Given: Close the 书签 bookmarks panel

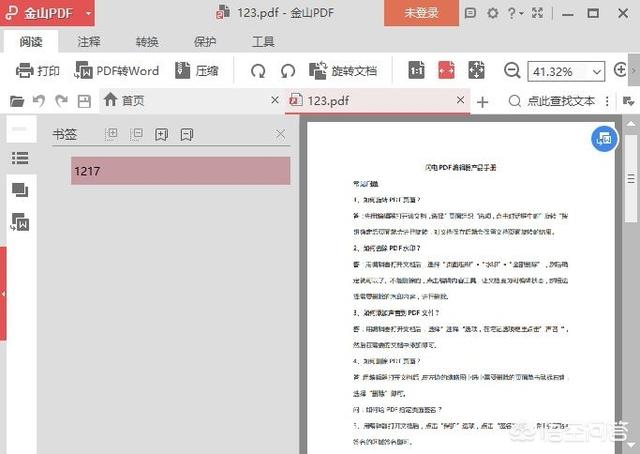Looking at the screenshot, I should [280, 134].
